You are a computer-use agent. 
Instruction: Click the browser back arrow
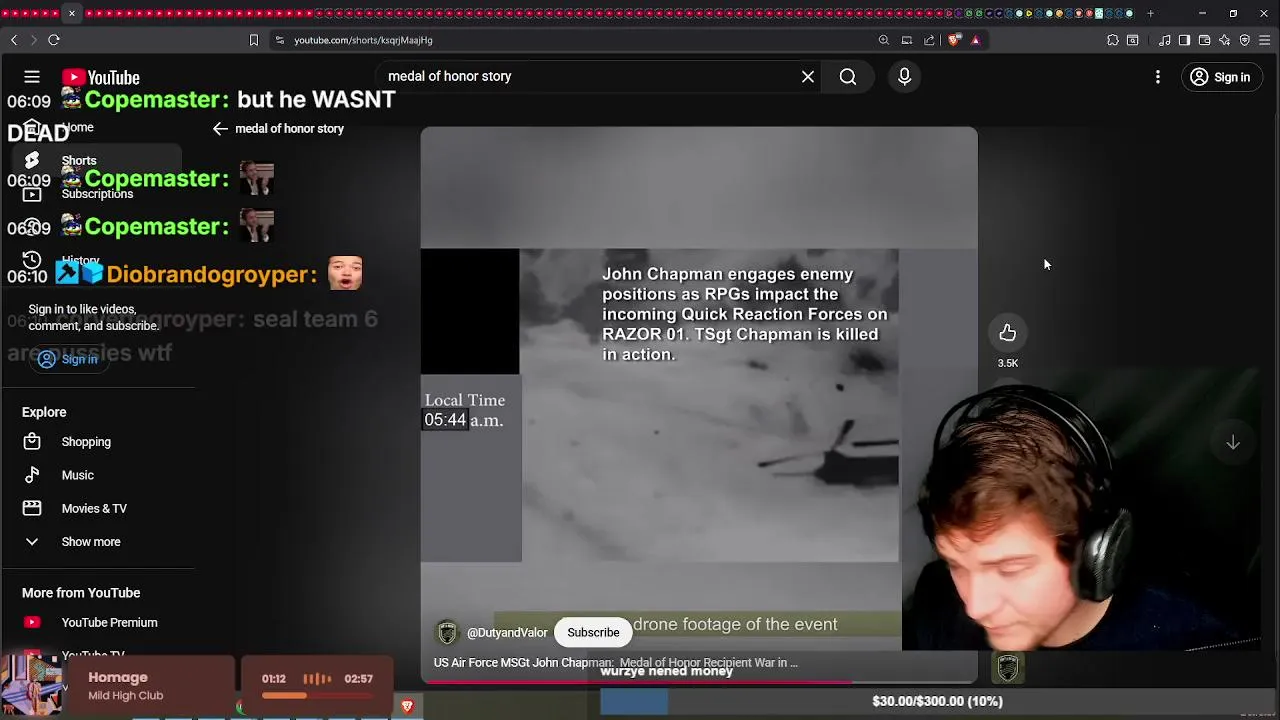click(x=14, y=40)
